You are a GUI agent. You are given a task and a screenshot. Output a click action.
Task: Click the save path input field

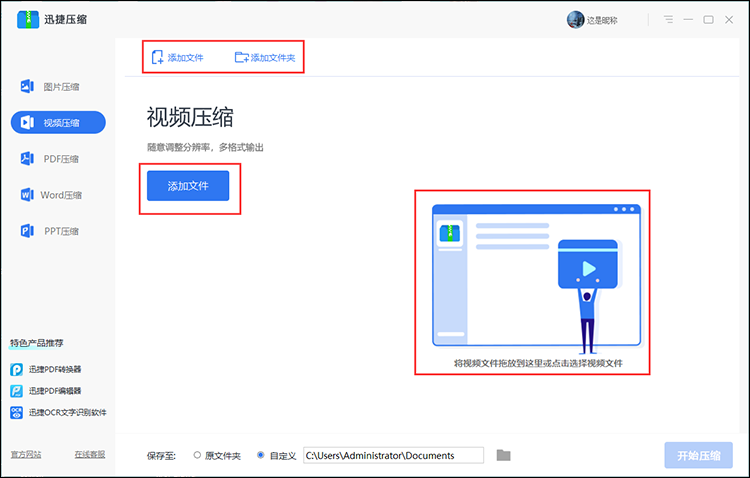[x=394, y=456]
